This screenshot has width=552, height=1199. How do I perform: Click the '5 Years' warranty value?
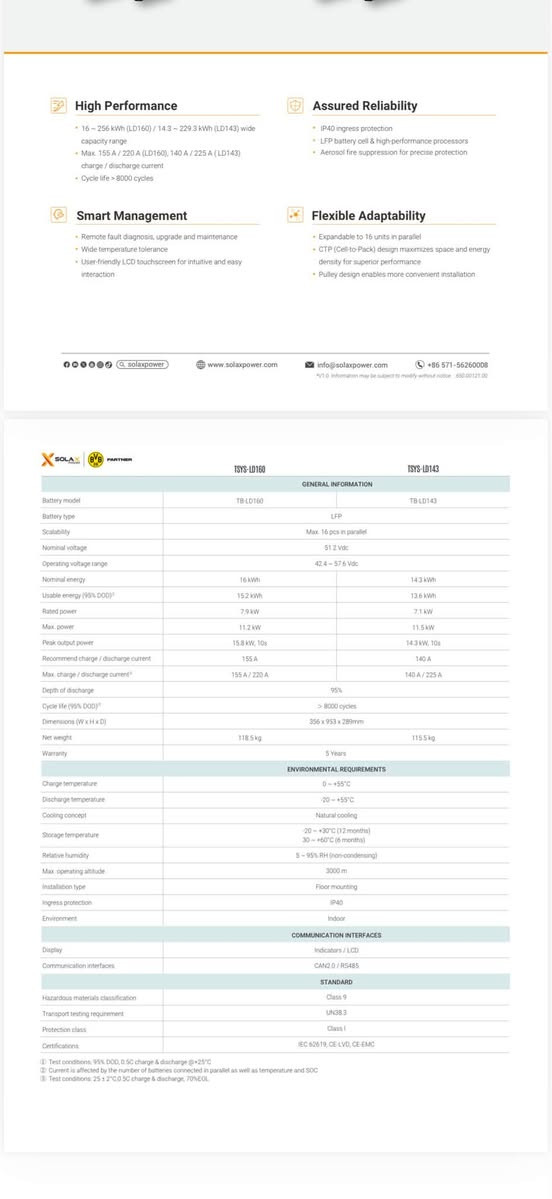pyautogui.click(x=336, y=753)
